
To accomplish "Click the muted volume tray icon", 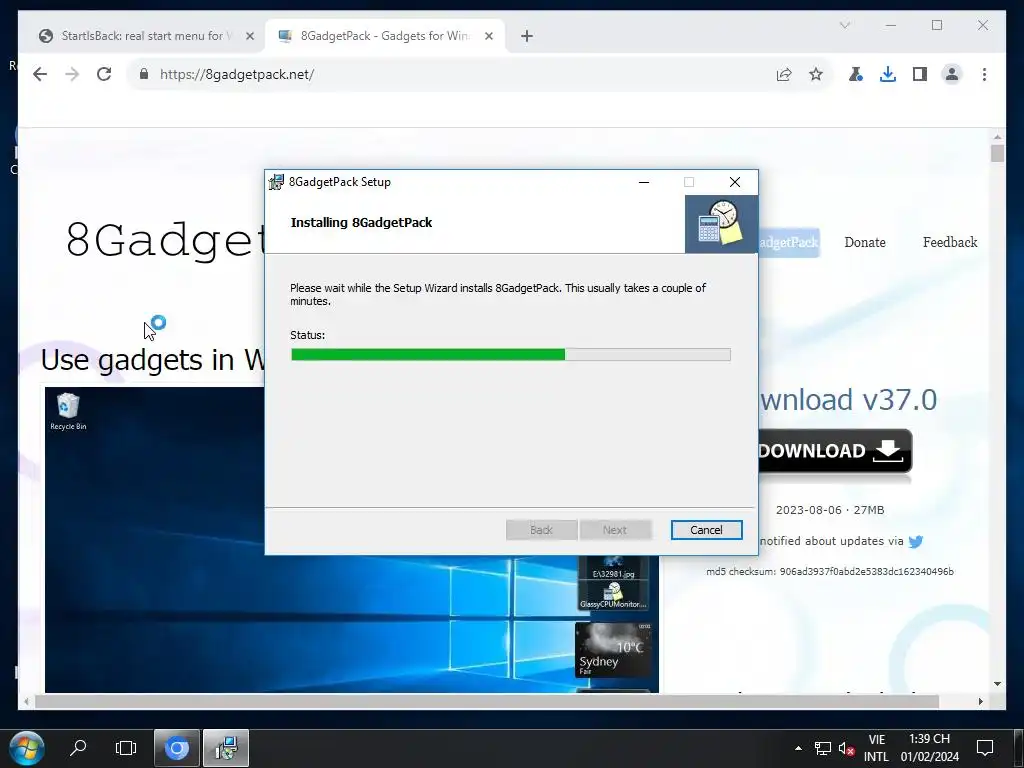I will [847, 748].
